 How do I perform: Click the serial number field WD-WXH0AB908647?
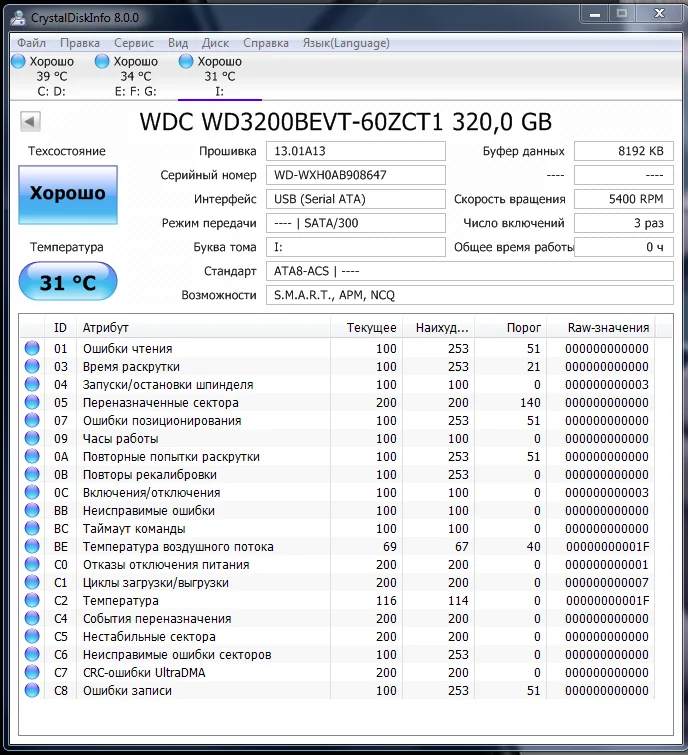(356, 175)
